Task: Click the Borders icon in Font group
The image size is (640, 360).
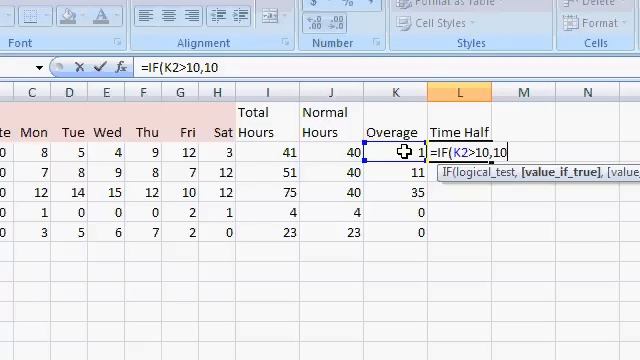Action: point(30,16)
